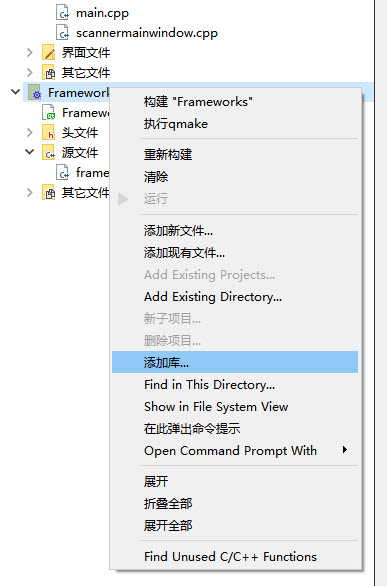Expand the 头文件 folder chevron
This screenshot has width=387, height=586.
[x=30, y=133]
